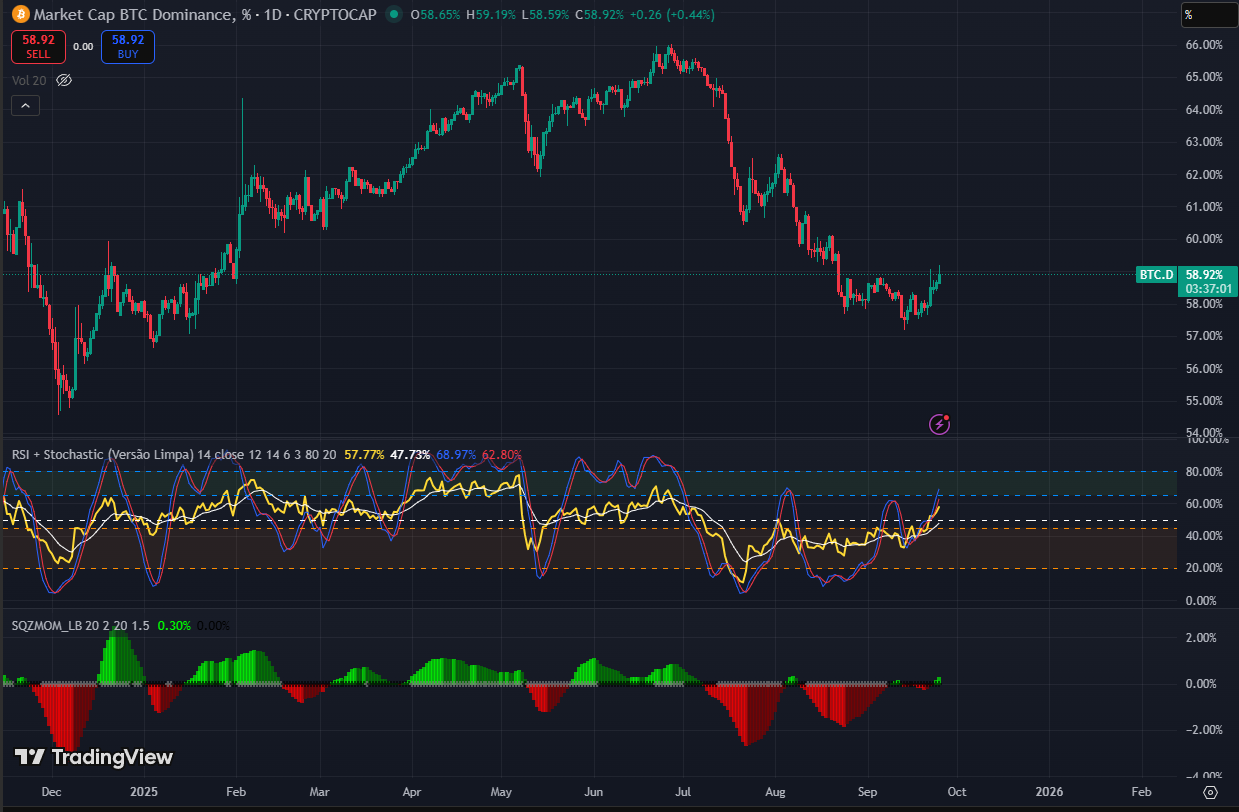Click the yellow 57.77% RSI value
1239x812 pixels.
pos(364,454)
